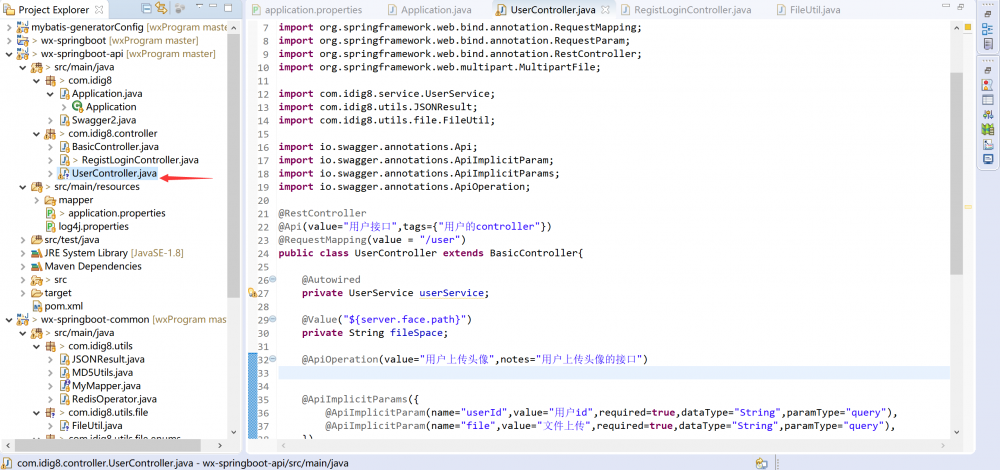Expand the wx-springboot project node
The image size is (1000, 470).
click(x=8, y=41)
